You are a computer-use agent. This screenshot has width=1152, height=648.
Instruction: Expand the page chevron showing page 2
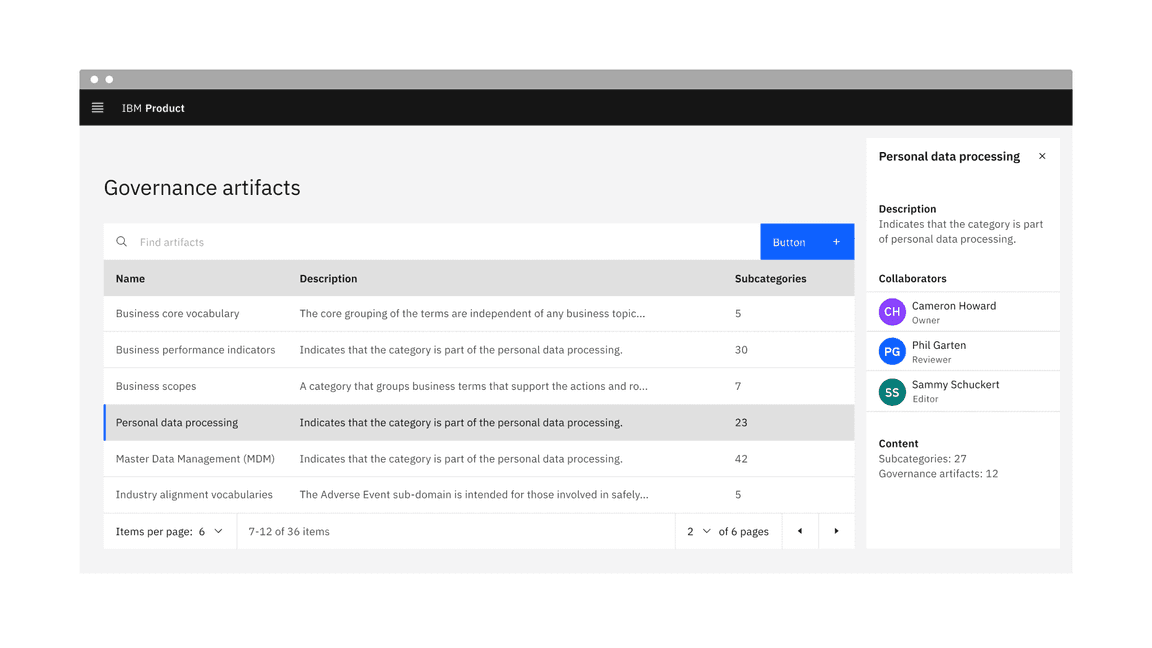(706, 531)
